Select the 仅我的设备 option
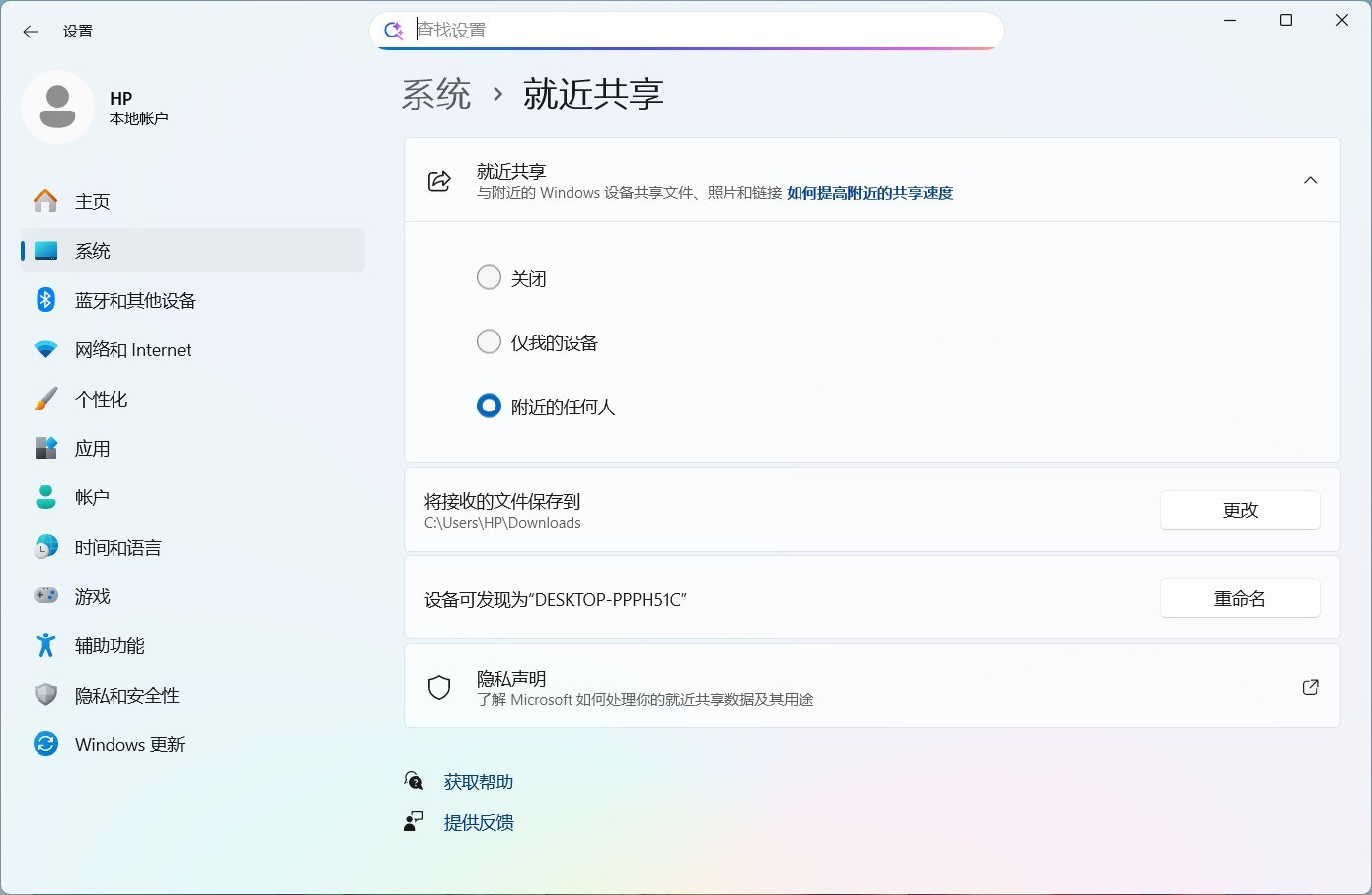Screen dimensions: 1372x895 pos(489,341)
